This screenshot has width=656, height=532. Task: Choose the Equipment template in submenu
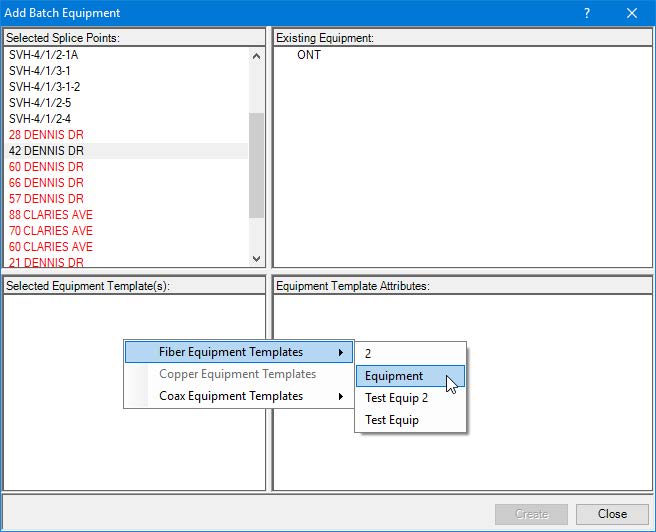[410, 376]
